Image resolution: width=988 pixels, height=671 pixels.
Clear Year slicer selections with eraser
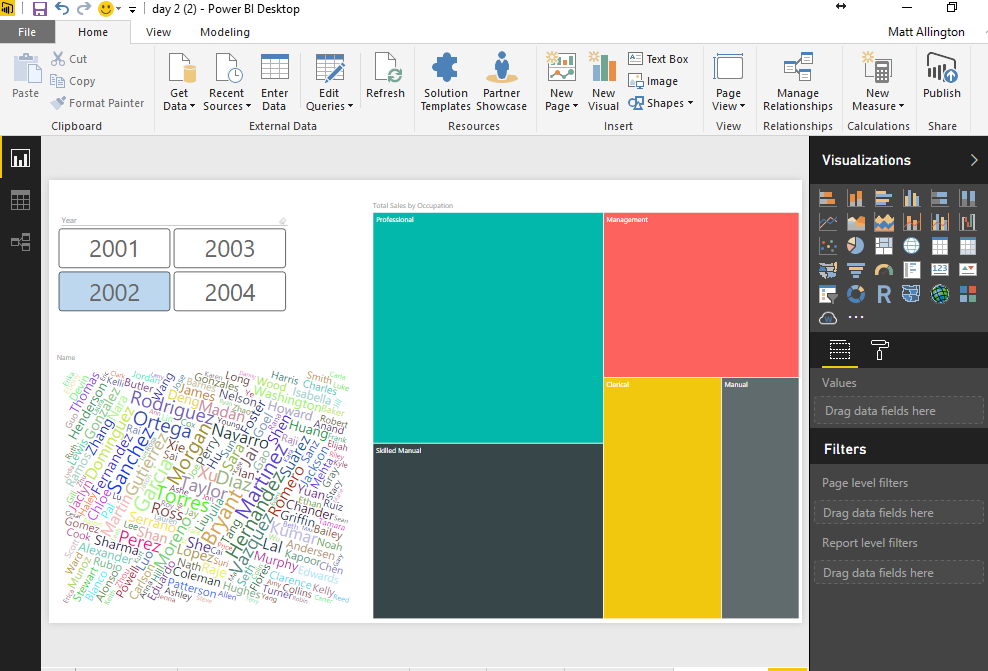(x=283, y=221)
